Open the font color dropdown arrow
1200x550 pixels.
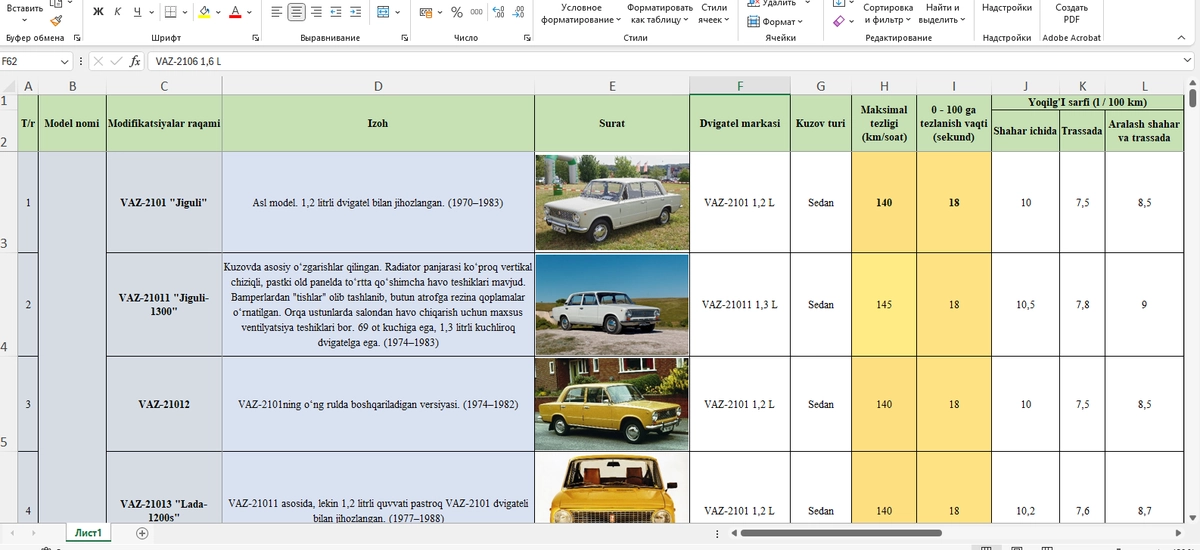pyautogui.click(x=250, y=12)
